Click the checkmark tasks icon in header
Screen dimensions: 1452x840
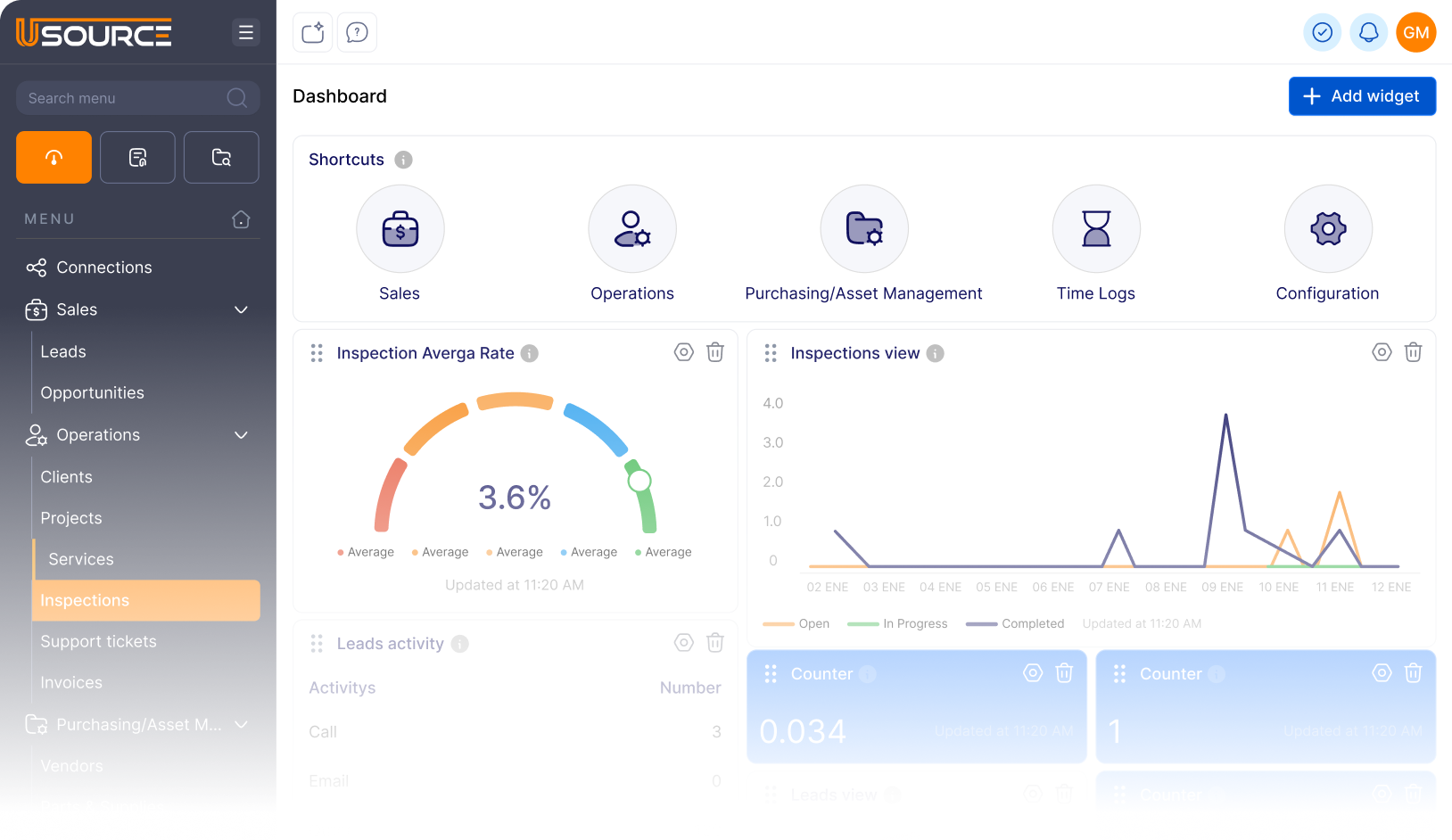click(x=1323, y=33)
